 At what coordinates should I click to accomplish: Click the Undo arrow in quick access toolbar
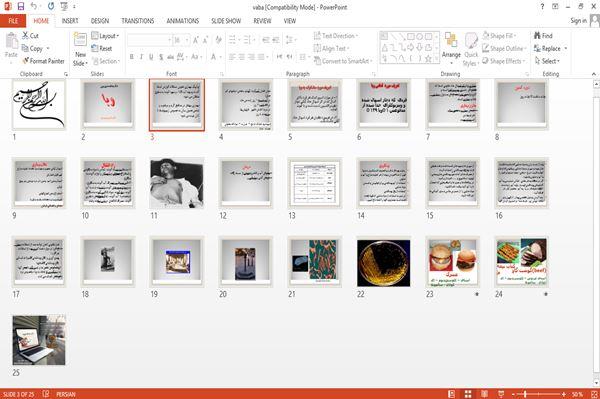pos(34,6)
